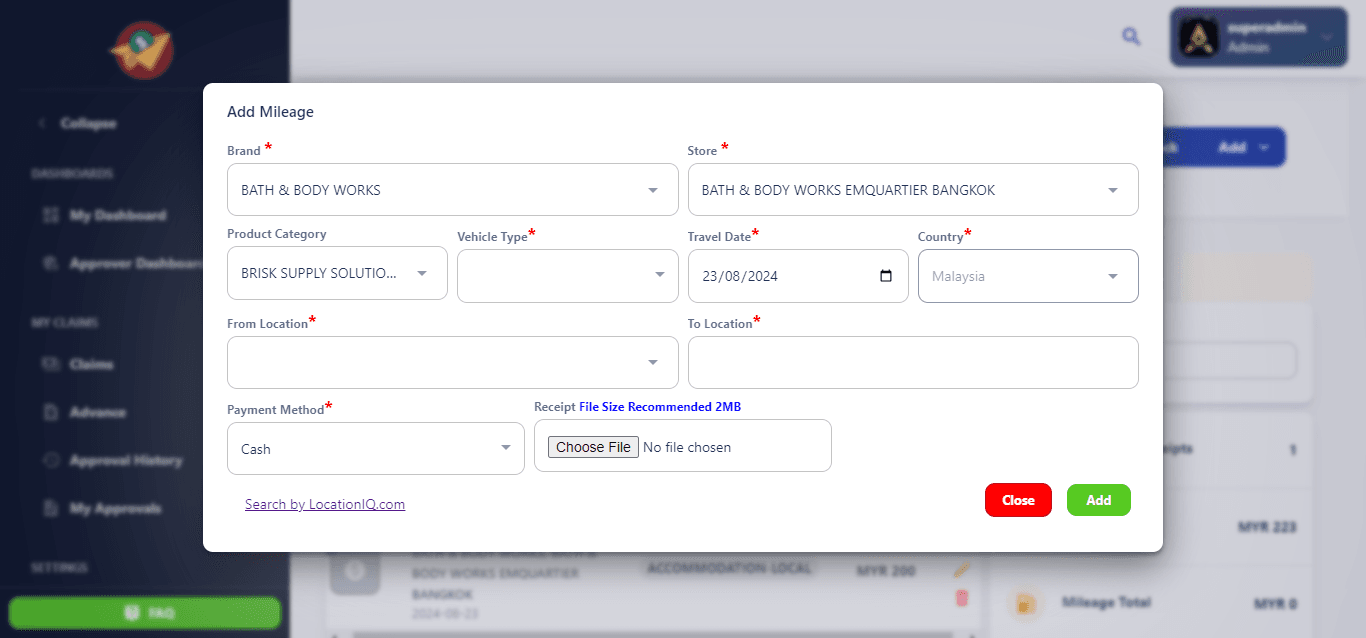Open the Store dropdown list

[x=912, y=190]
